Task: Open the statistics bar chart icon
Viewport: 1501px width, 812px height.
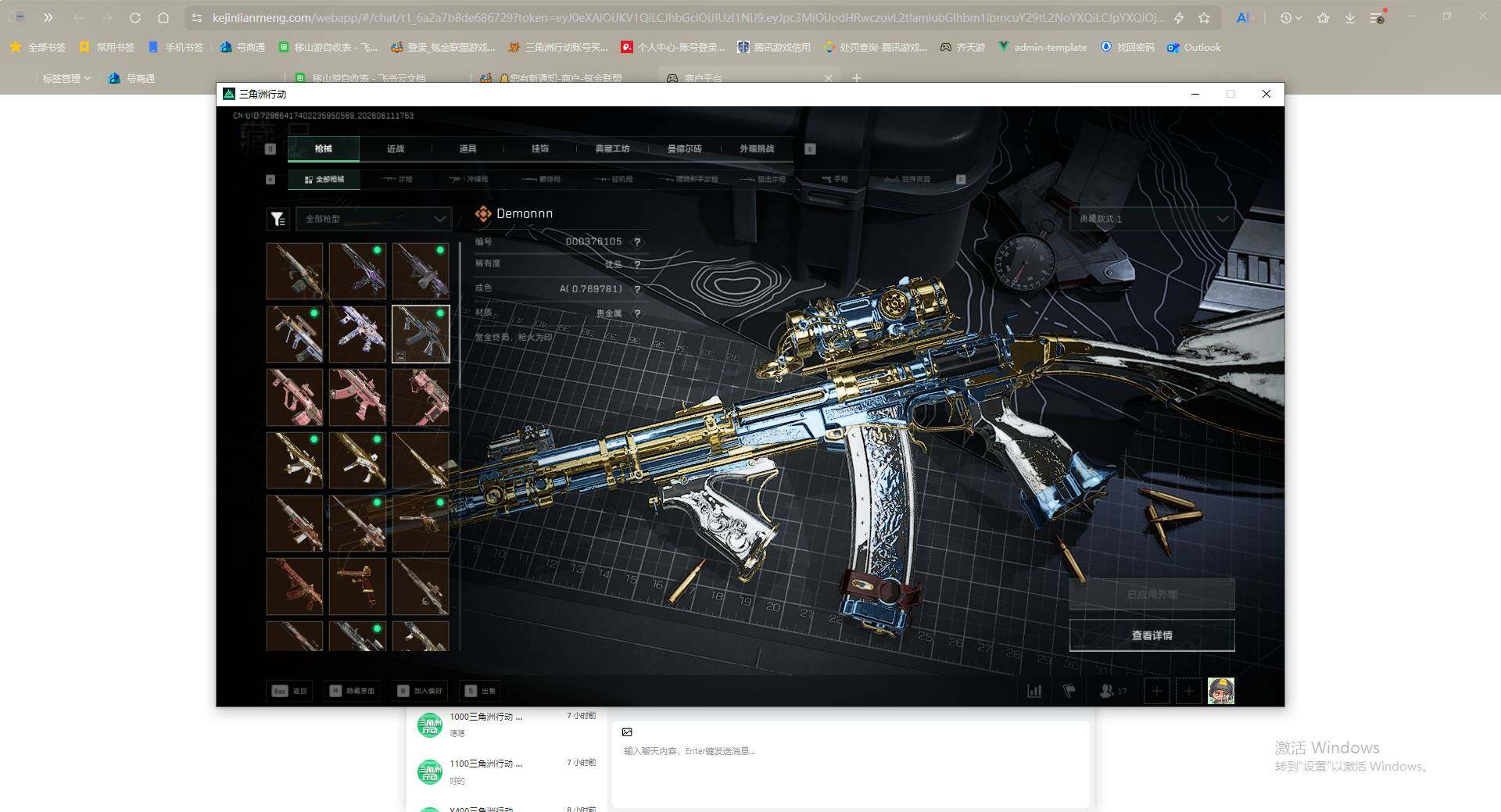Action: [1034, 691]
